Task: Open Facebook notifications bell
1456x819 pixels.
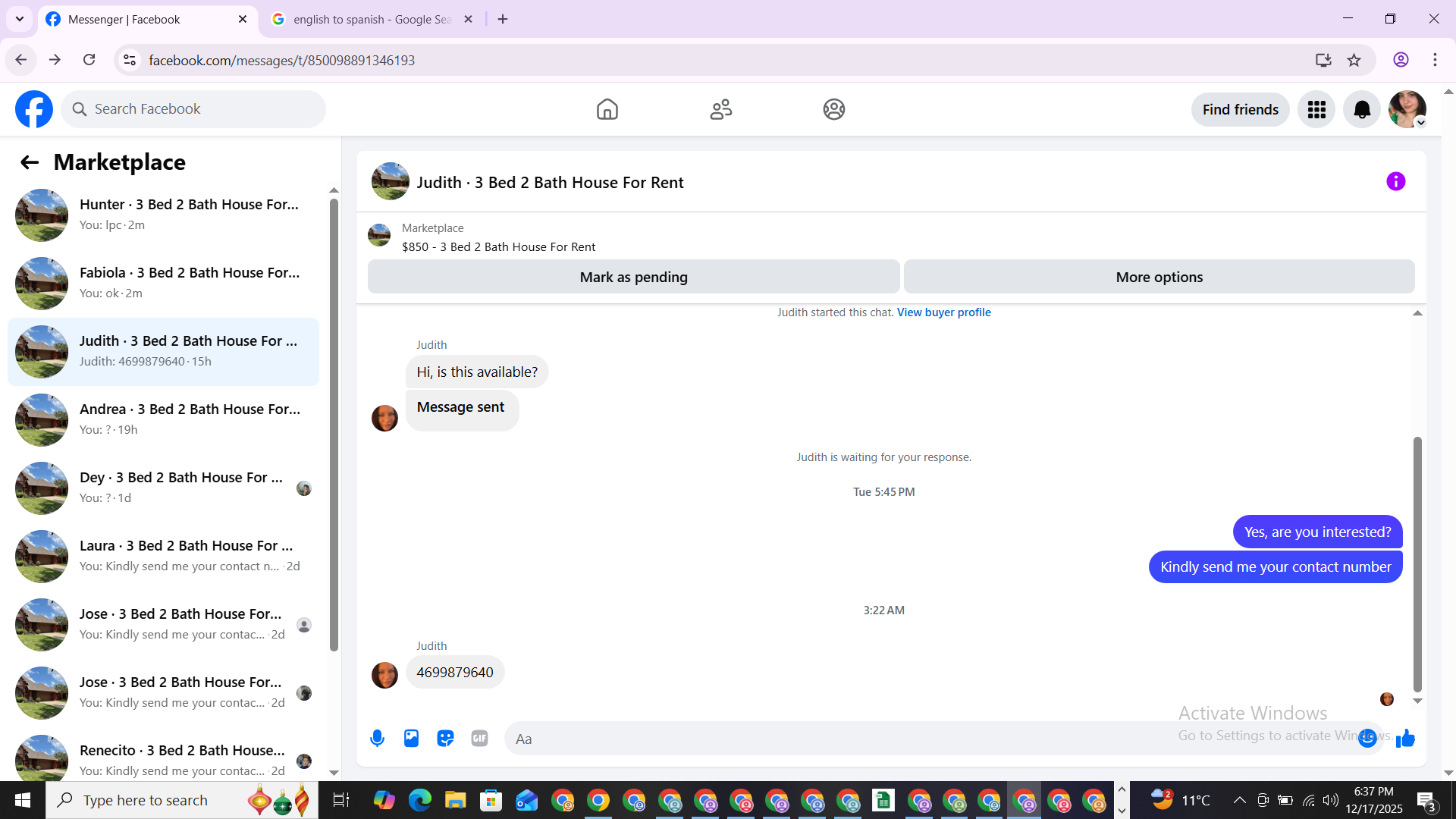Action: coord(1362,110)
